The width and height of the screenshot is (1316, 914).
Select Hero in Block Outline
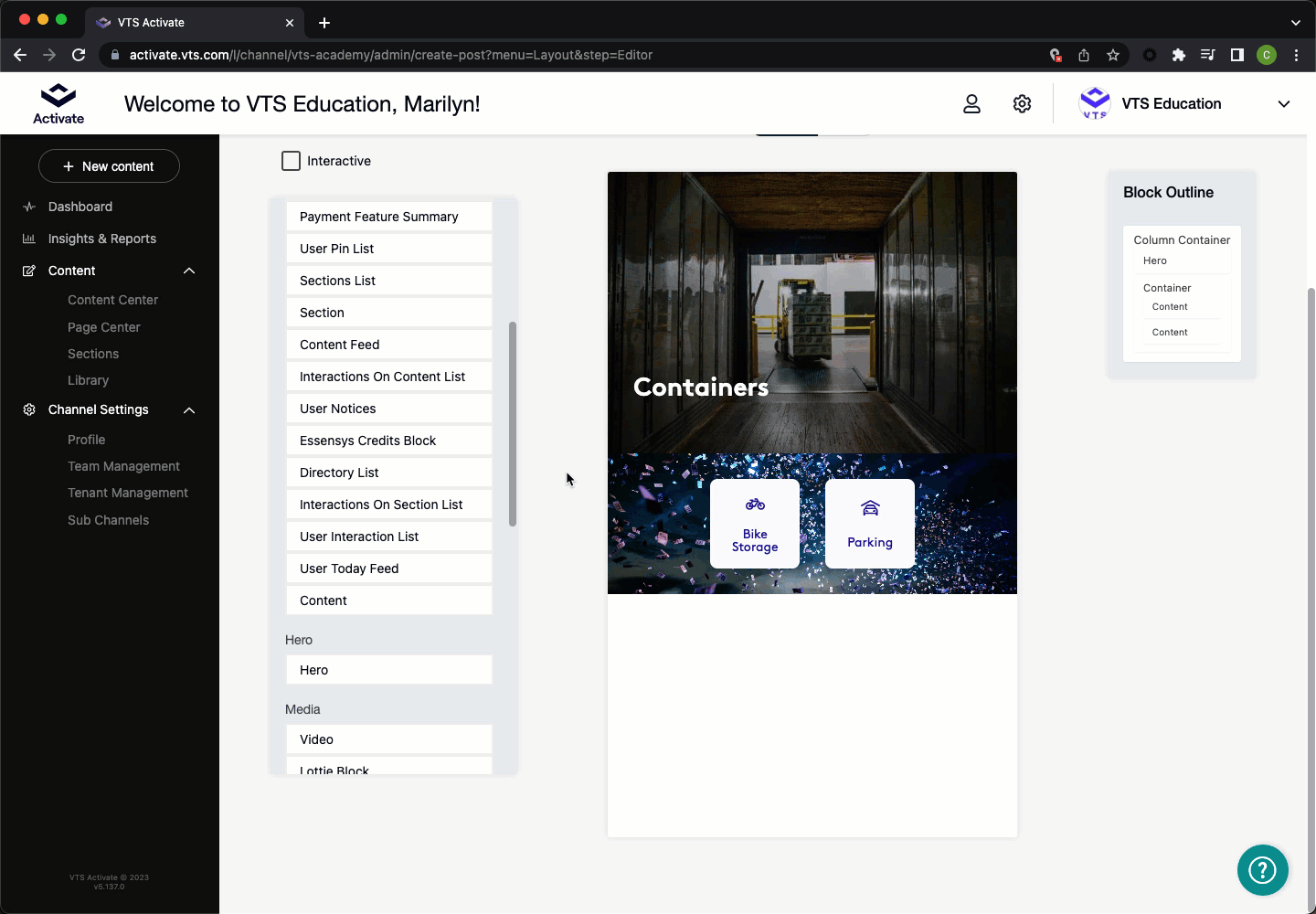[x=1154, y=261]
